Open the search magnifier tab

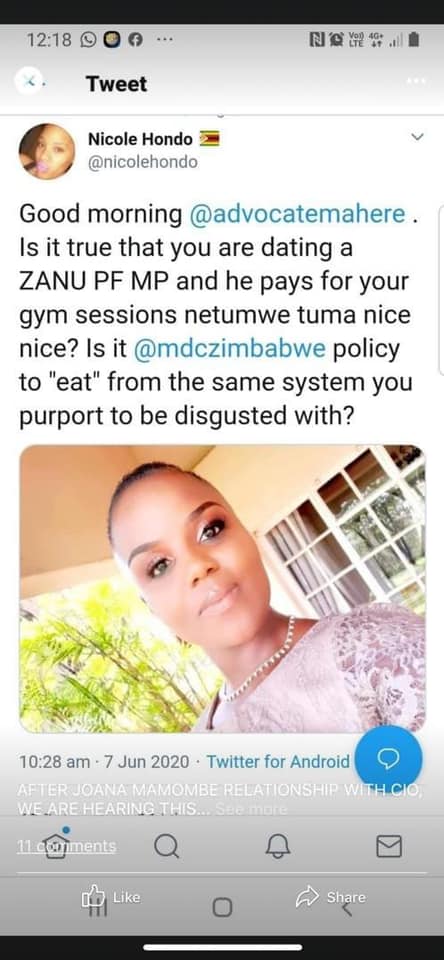pyautogui.click(x=167, y=847)
